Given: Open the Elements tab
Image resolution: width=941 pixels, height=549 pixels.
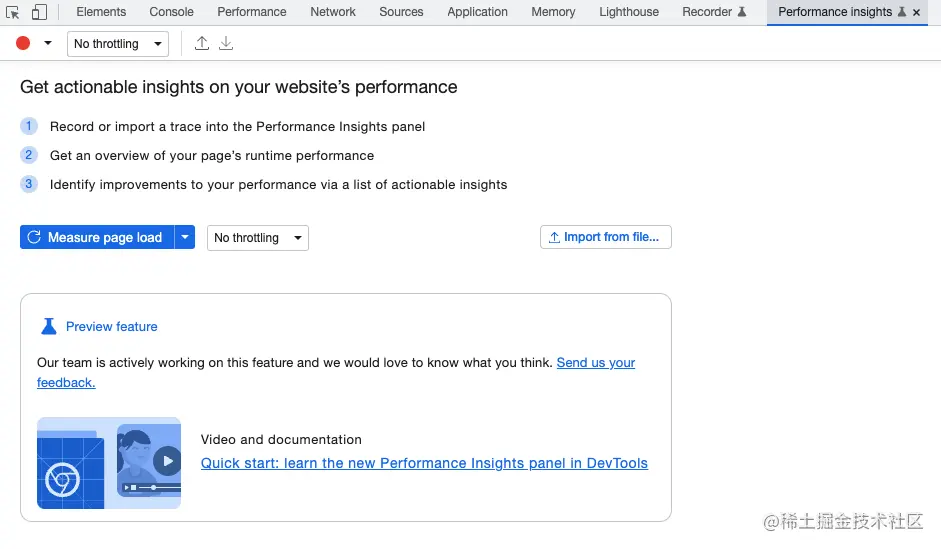Looking at the screenshot, I should click(x=101, y=12).
